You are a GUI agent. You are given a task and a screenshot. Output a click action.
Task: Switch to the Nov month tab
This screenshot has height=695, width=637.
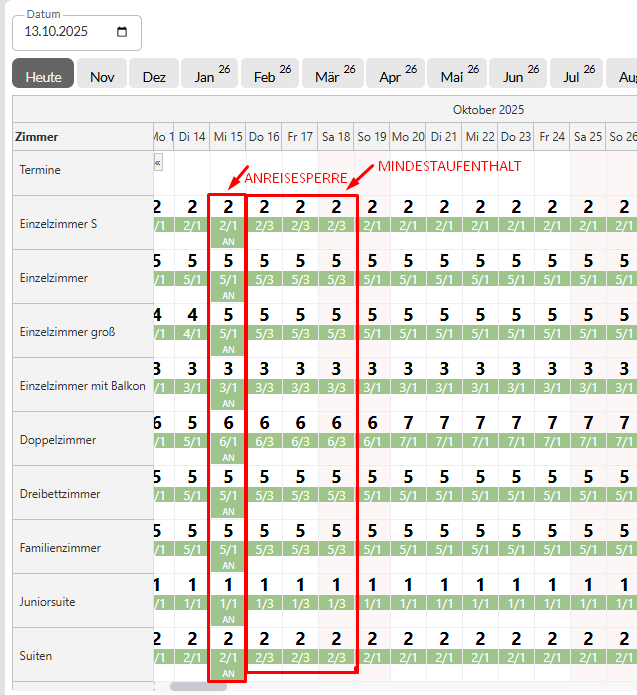coord(102,76)
